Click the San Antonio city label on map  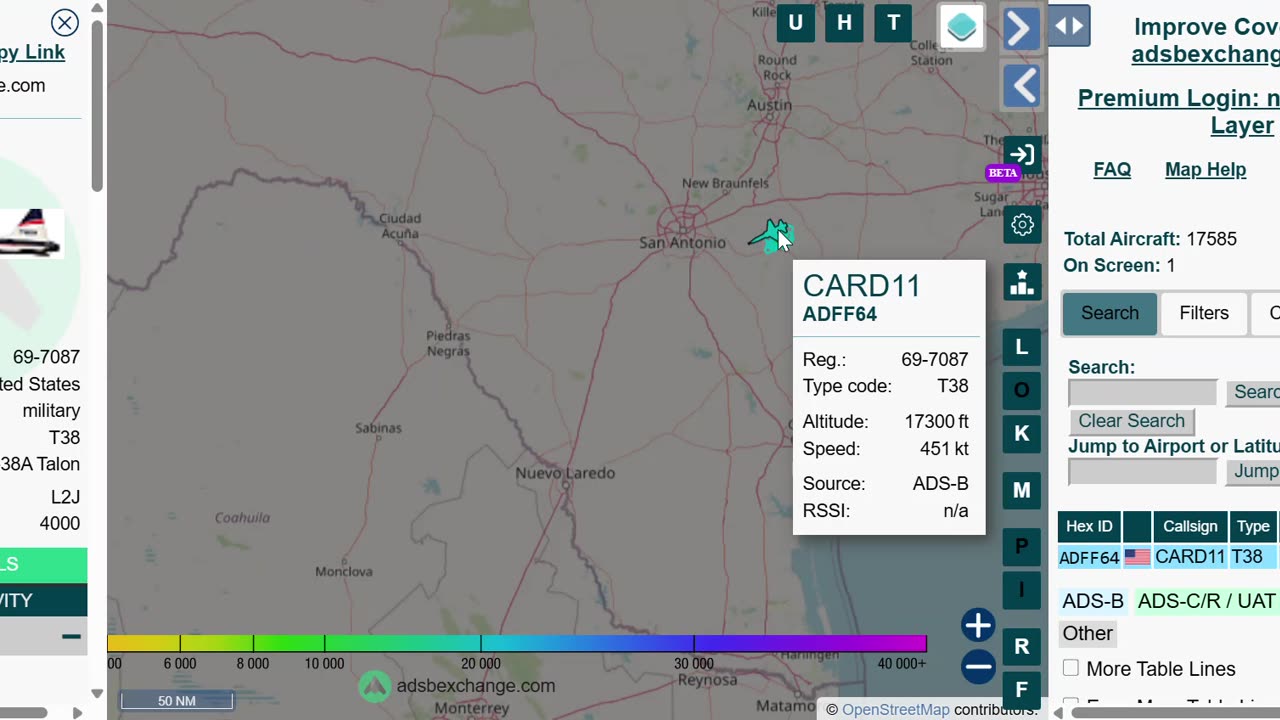[682, 243]
